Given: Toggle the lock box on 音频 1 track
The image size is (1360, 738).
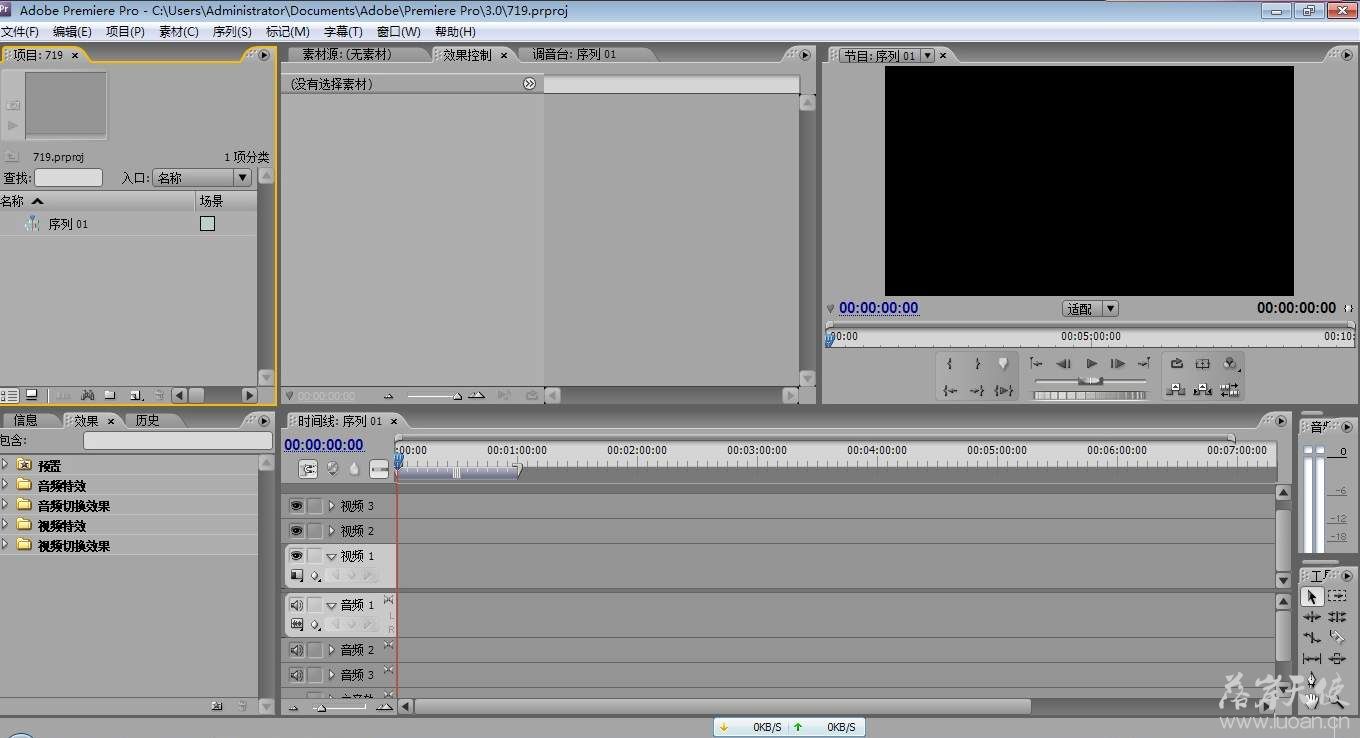Looking at the screenshot, I should [315, 605].
